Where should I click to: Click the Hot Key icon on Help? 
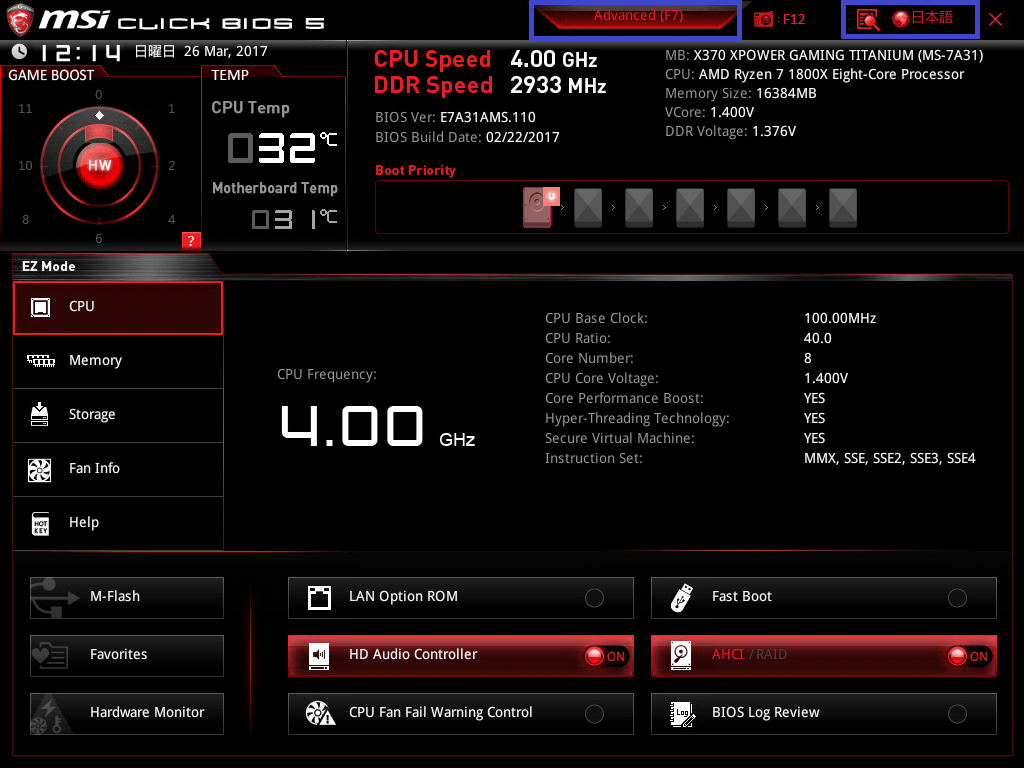(x=40, y=523)
